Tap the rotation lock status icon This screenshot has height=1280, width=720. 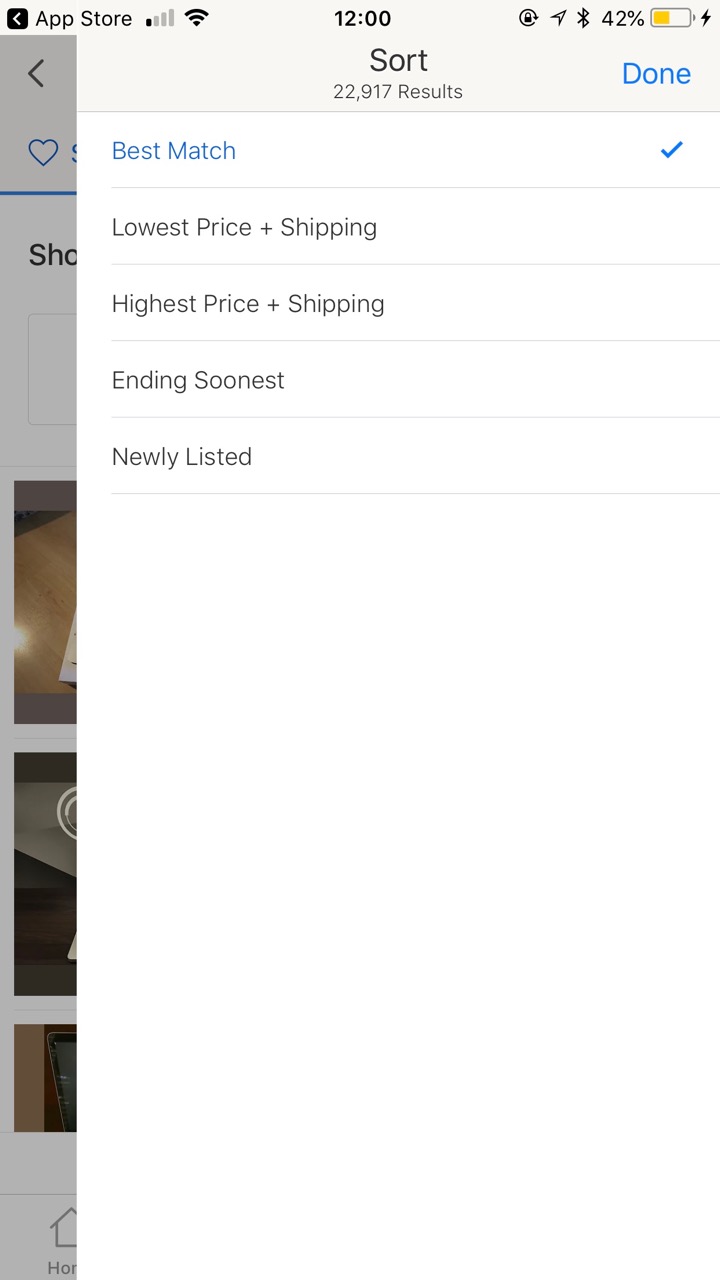point(528,19)
